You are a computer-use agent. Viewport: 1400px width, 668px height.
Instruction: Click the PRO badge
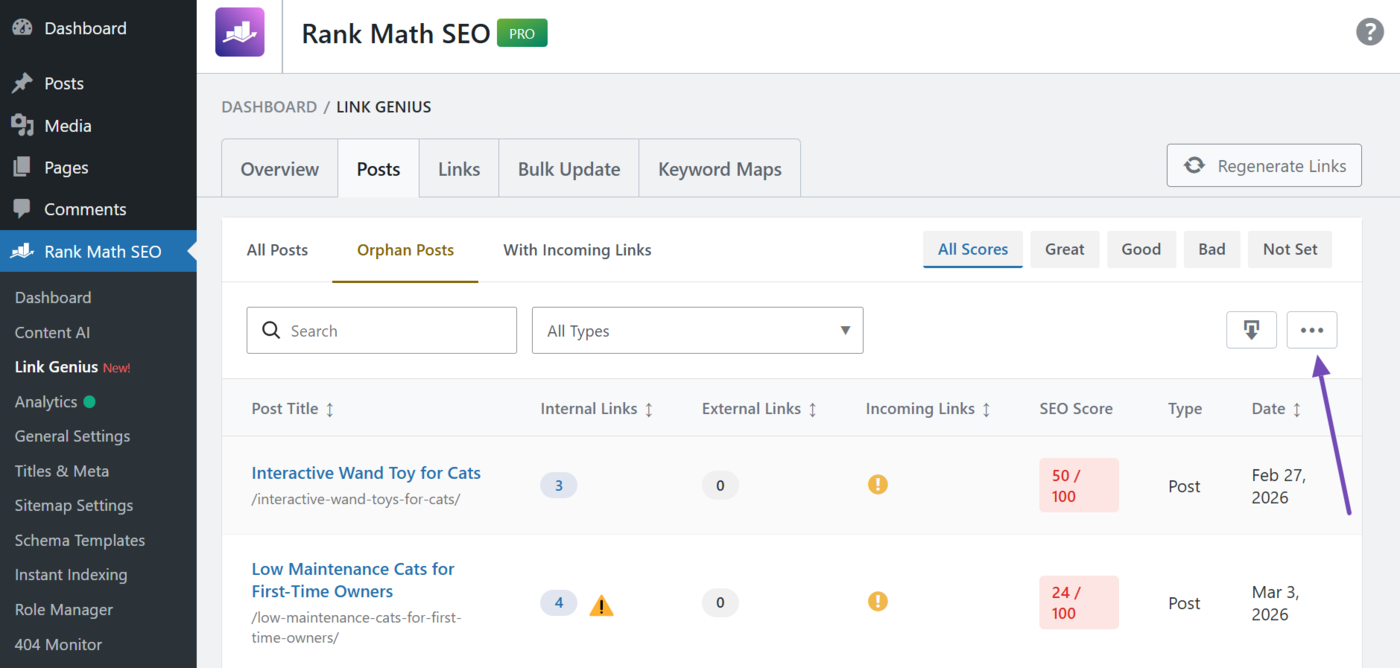click(523, 33)
